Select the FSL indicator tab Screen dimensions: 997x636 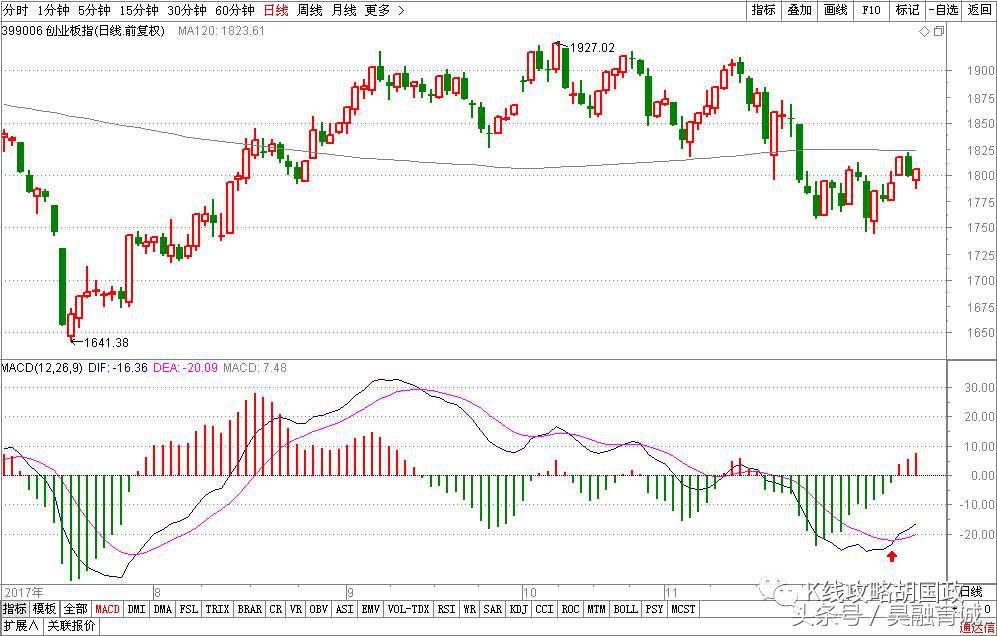coord(189,609)
